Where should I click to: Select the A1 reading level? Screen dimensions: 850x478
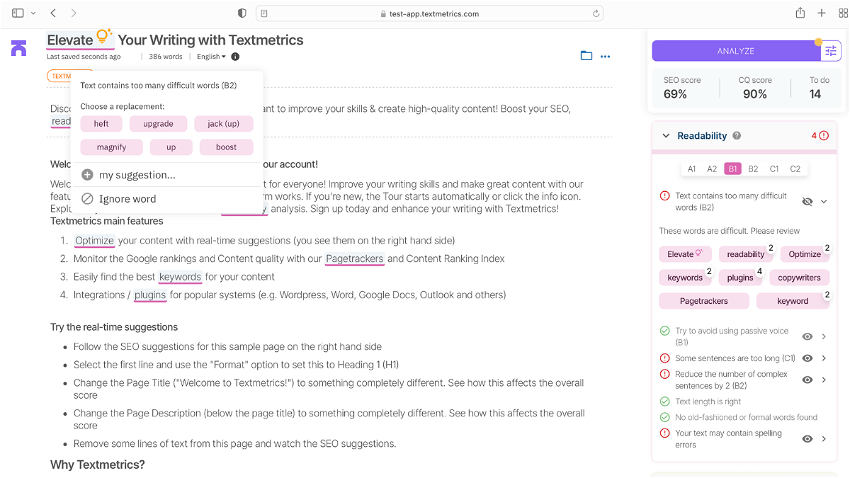[x=692, y=169]
